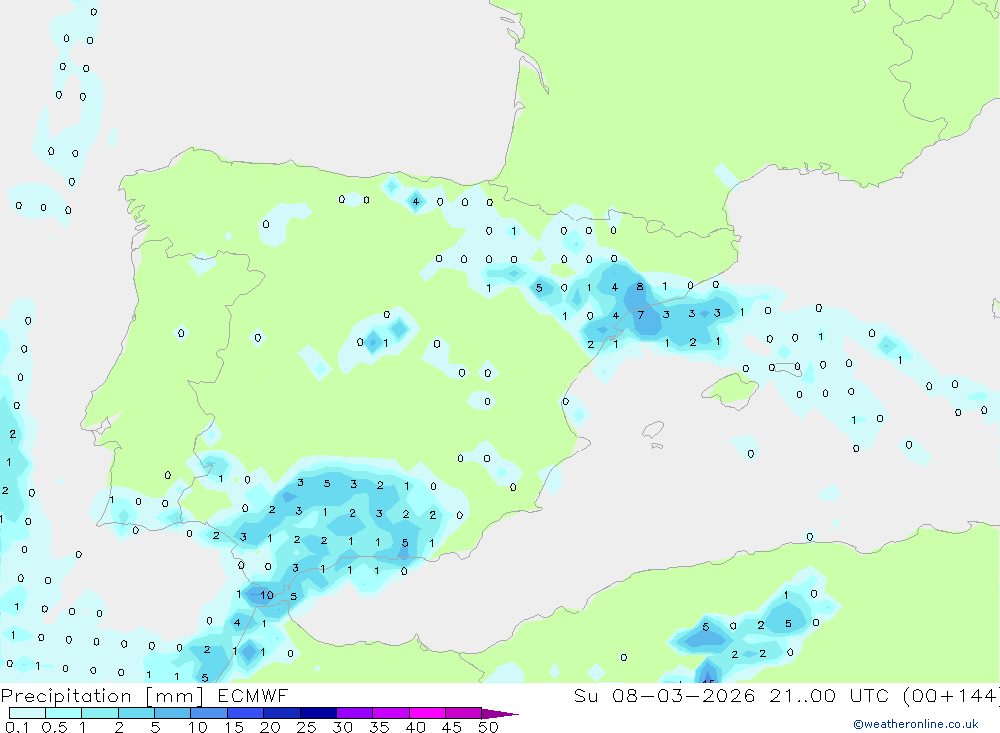Screen dimensions: 1000x733
Task: Click the 1–2 mm legend color swatch
Action: 100,713
